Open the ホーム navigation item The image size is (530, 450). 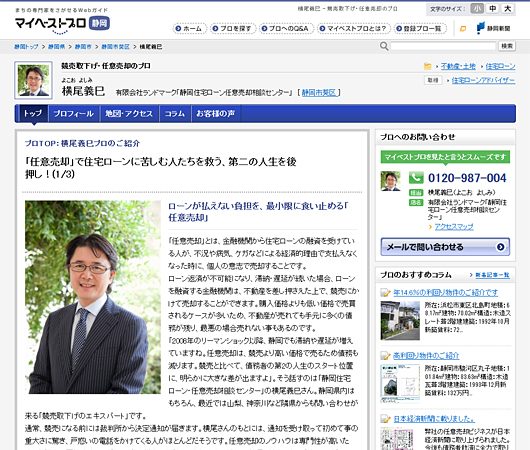[x=189, y=28]
